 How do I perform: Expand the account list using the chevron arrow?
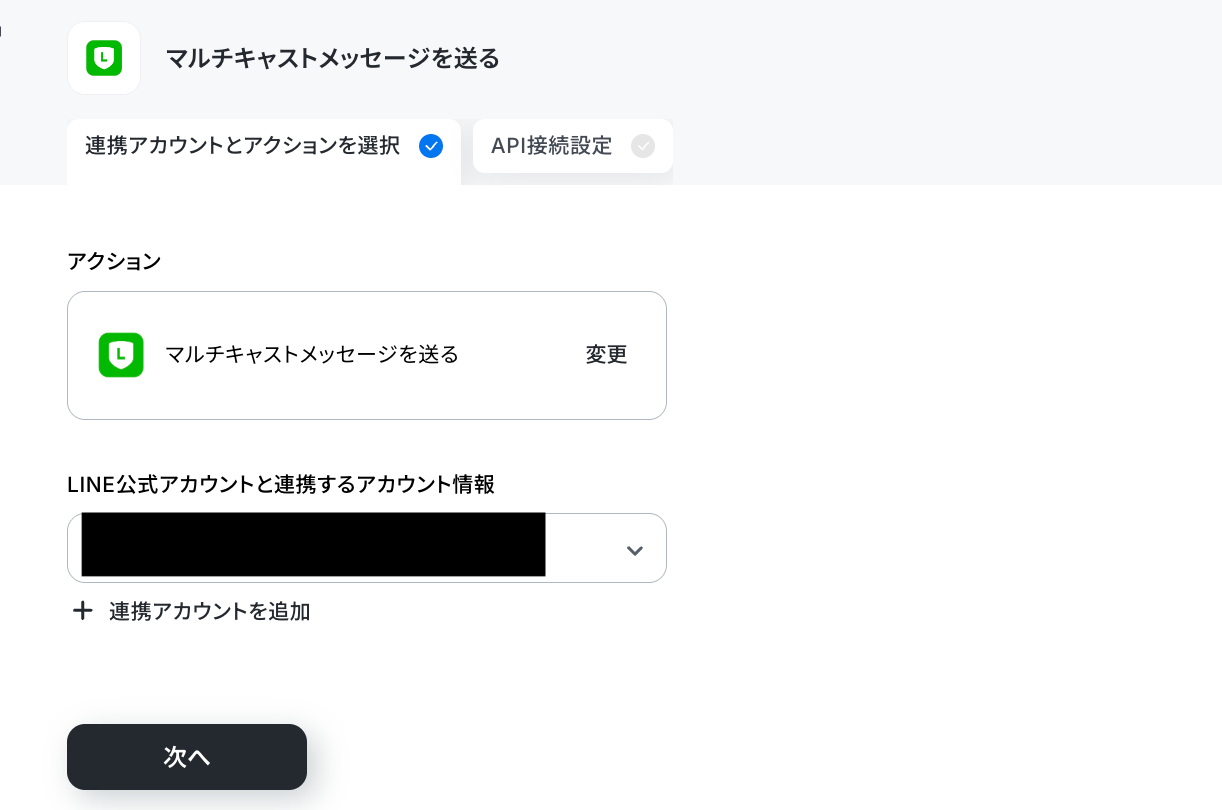point(634,551)
